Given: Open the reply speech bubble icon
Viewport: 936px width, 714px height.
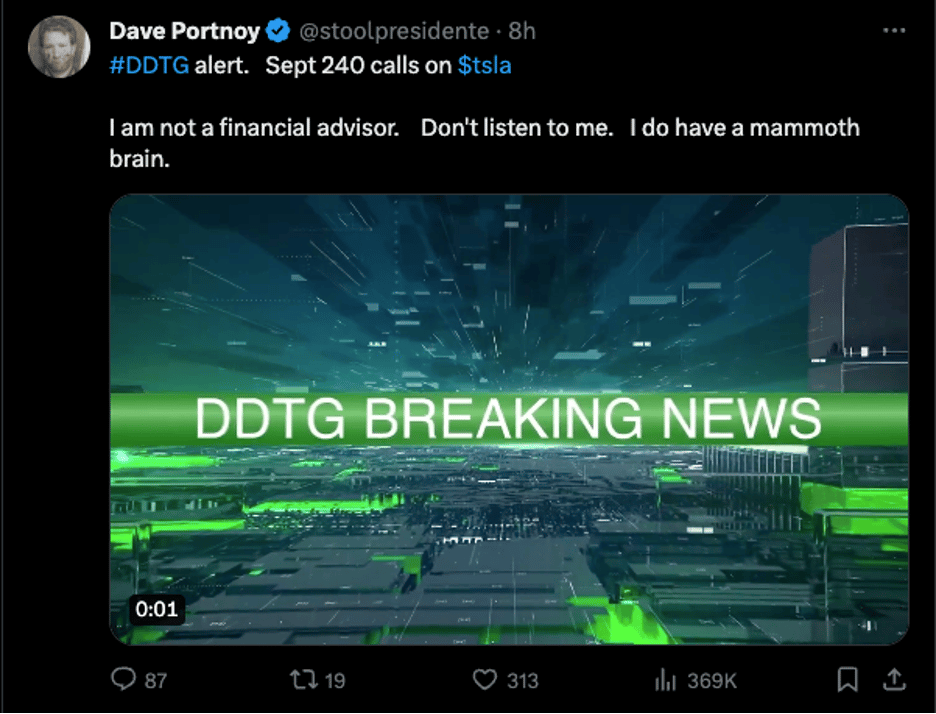Looking at the screenshot, I should pyautogui.click(x=124, y=679).
